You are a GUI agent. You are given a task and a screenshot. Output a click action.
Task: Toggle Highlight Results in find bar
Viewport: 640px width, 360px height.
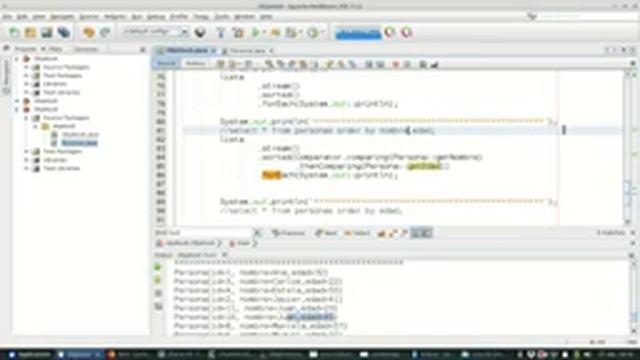pyautogui.click(x=416, y=233)
